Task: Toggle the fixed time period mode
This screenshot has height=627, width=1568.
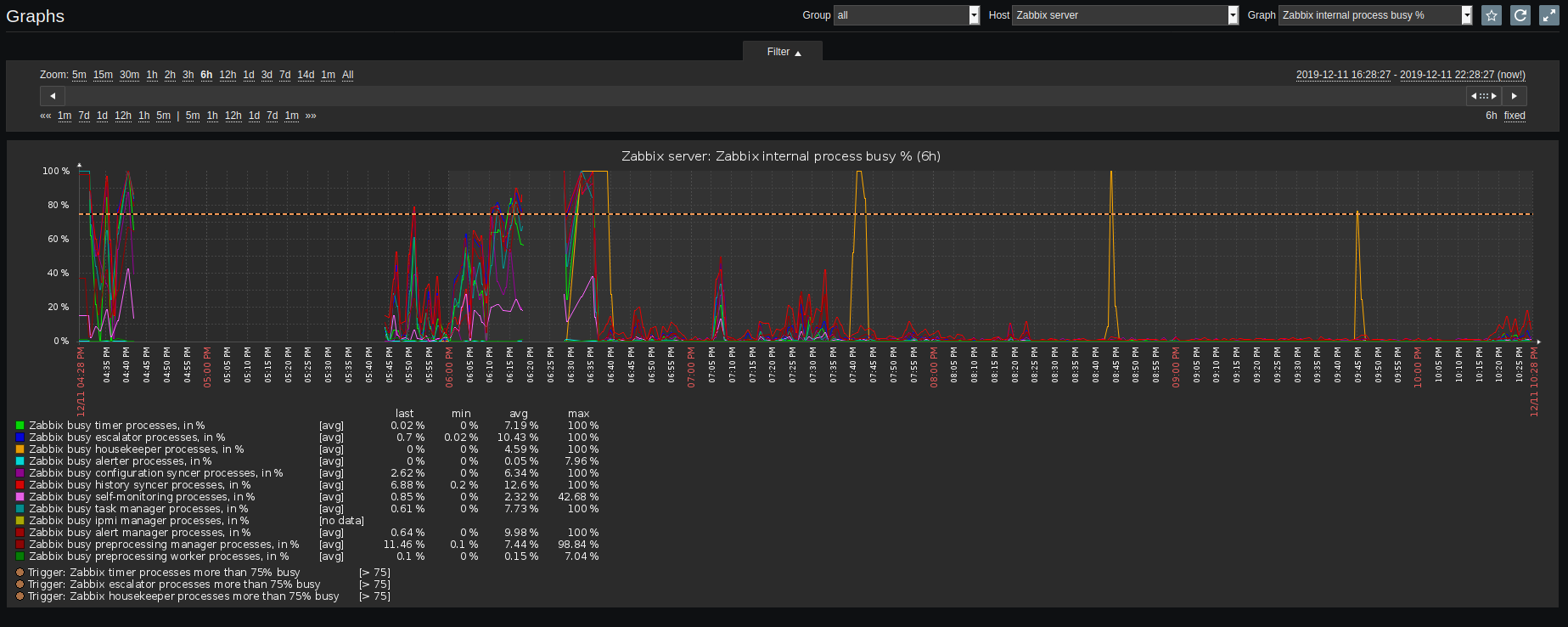Action: [x=1515, y=116]
